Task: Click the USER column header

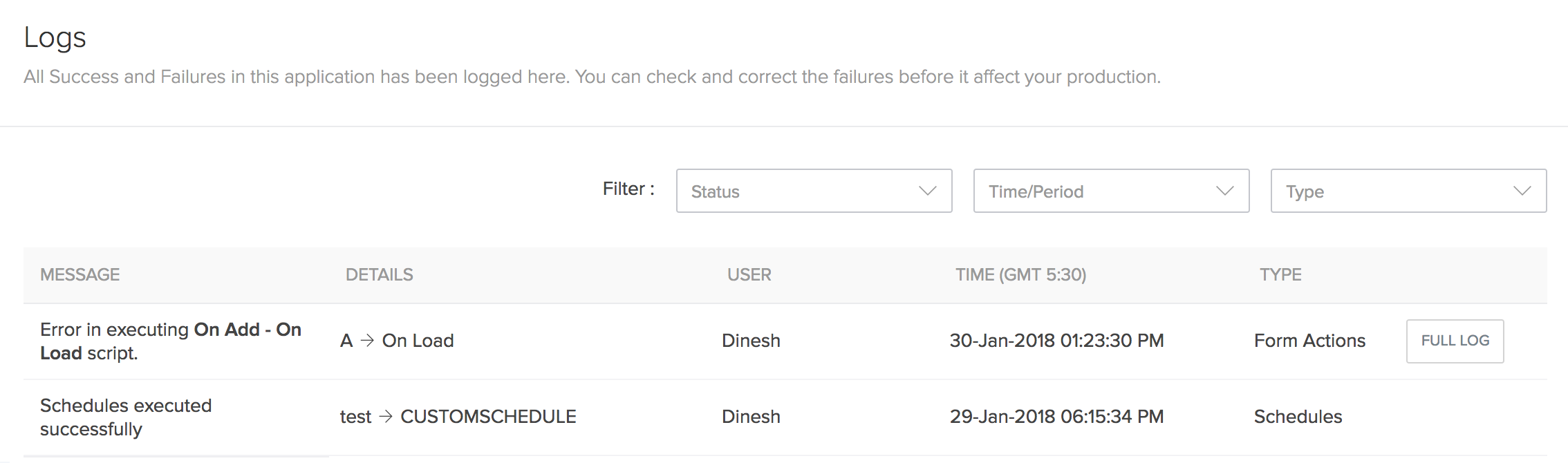Action: coord(749,275)
